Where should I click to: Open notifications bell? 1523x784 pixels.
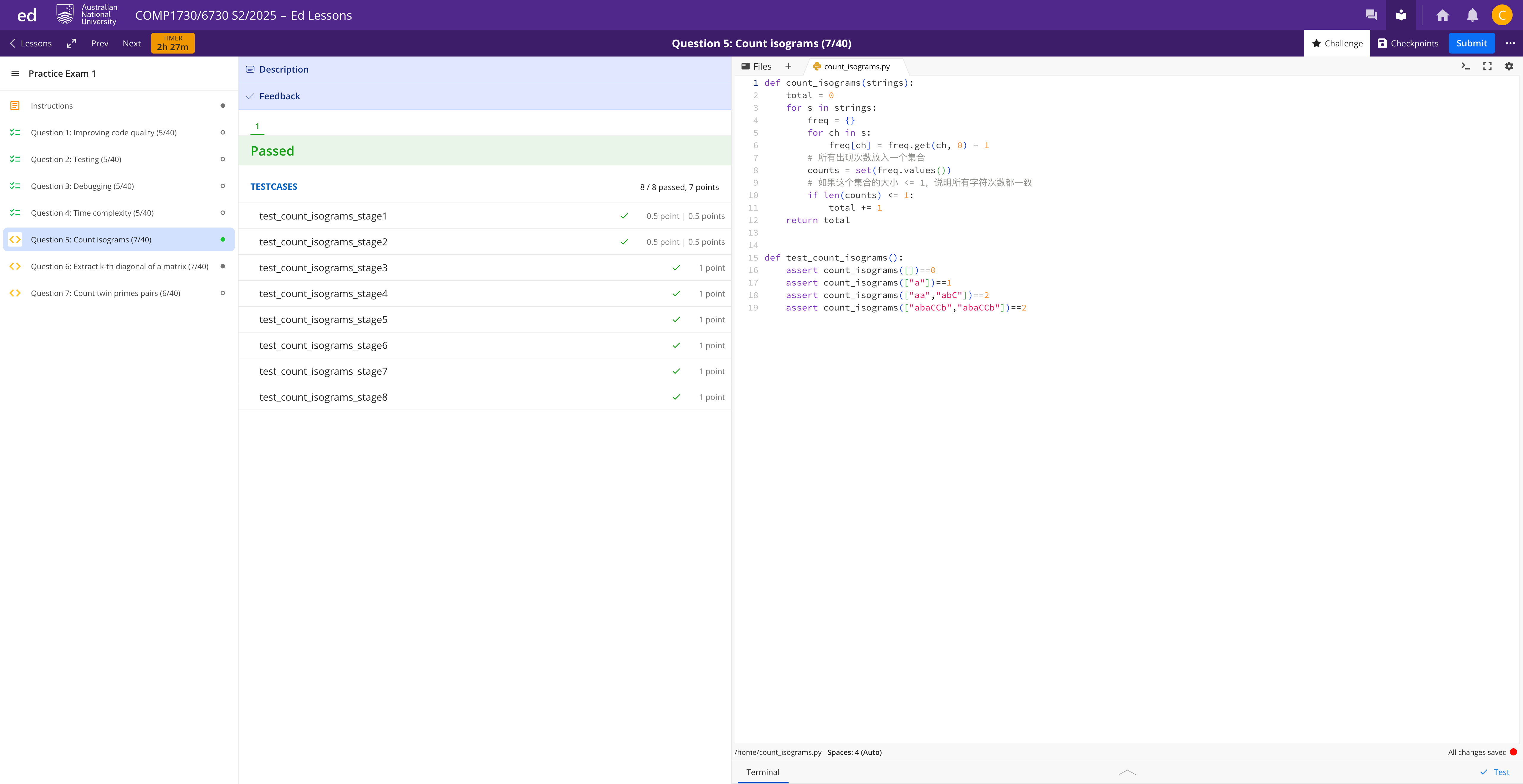tap(1472, 15)
